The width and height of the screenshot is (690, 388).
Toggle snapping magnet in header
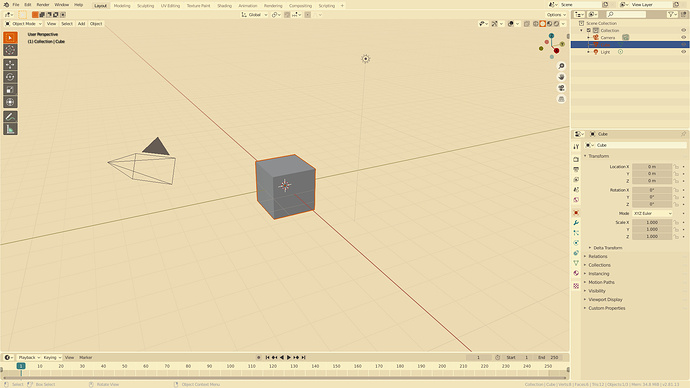click(x=287, y=15)
